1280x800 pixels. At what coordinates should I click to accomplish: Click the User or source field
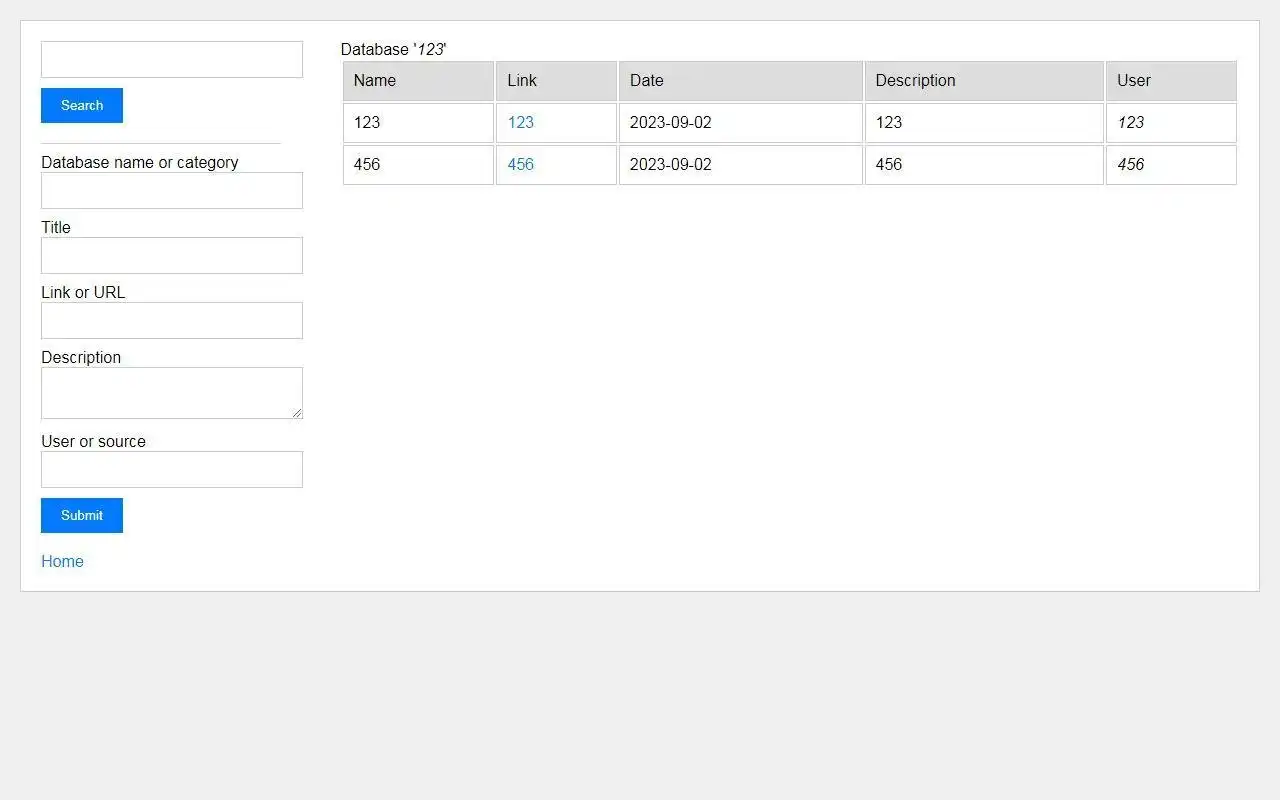click(x=172, y=469)
